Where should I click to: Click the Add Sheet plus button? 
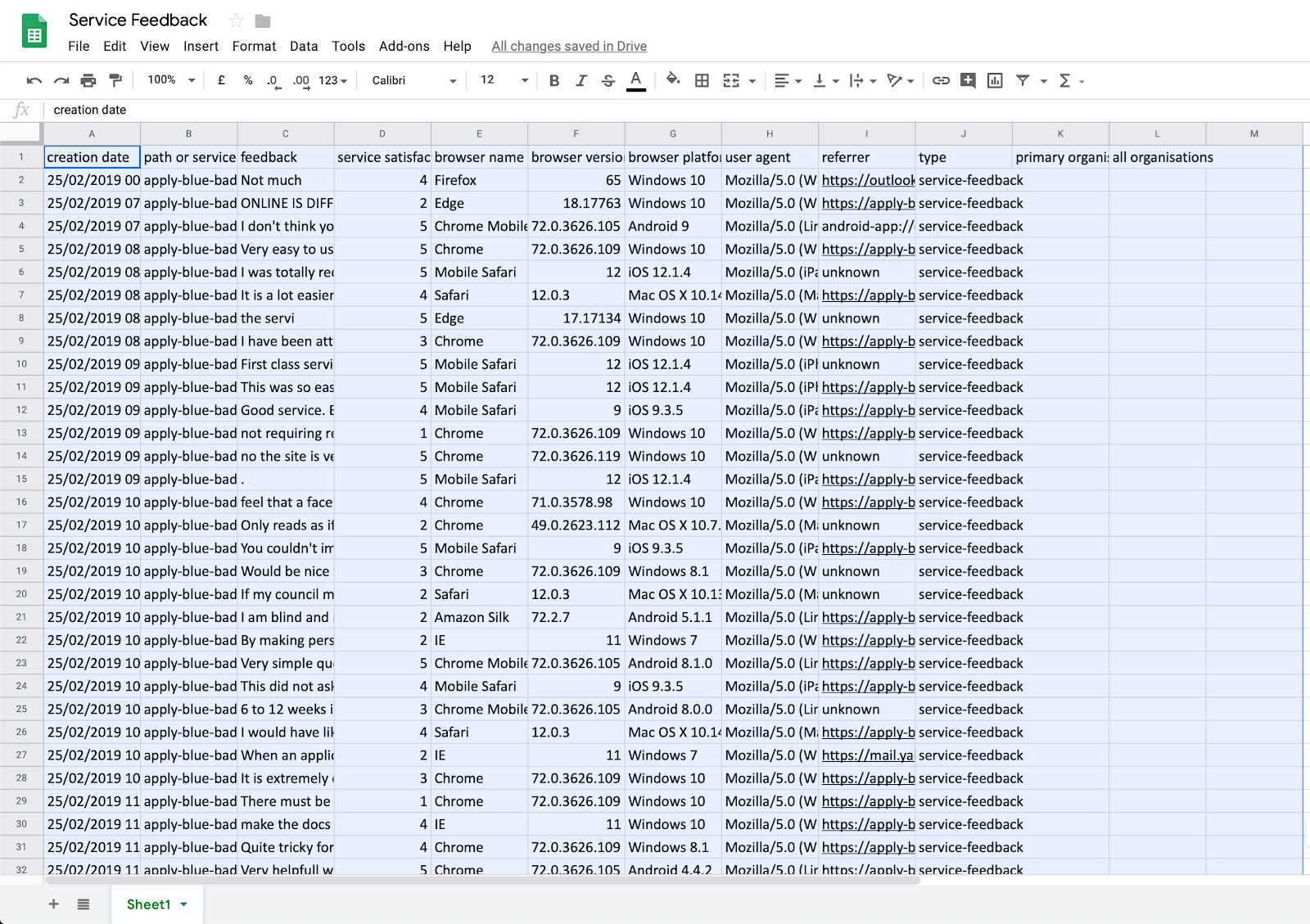pyautogui.click(x=54, y=904)
